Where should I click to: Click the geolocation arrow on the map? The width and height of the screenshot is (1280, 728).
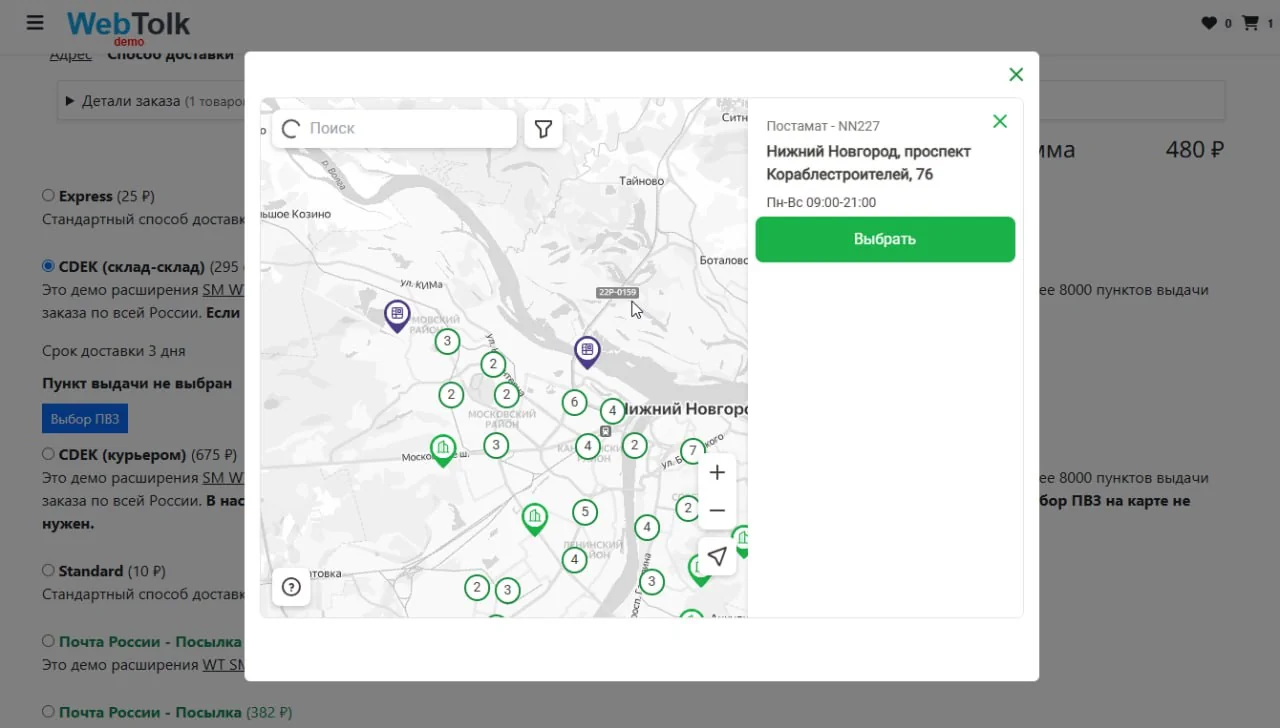click(717, 557)
